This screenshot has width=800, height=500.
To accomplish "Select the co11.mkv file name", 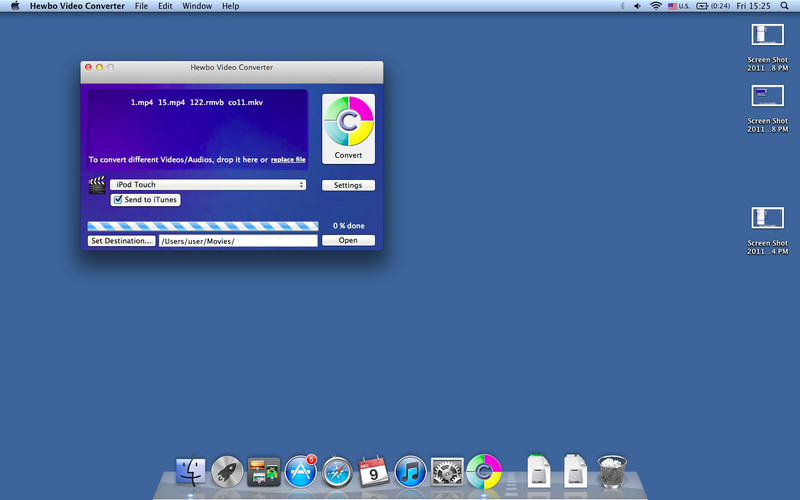I will coord(245,103).
